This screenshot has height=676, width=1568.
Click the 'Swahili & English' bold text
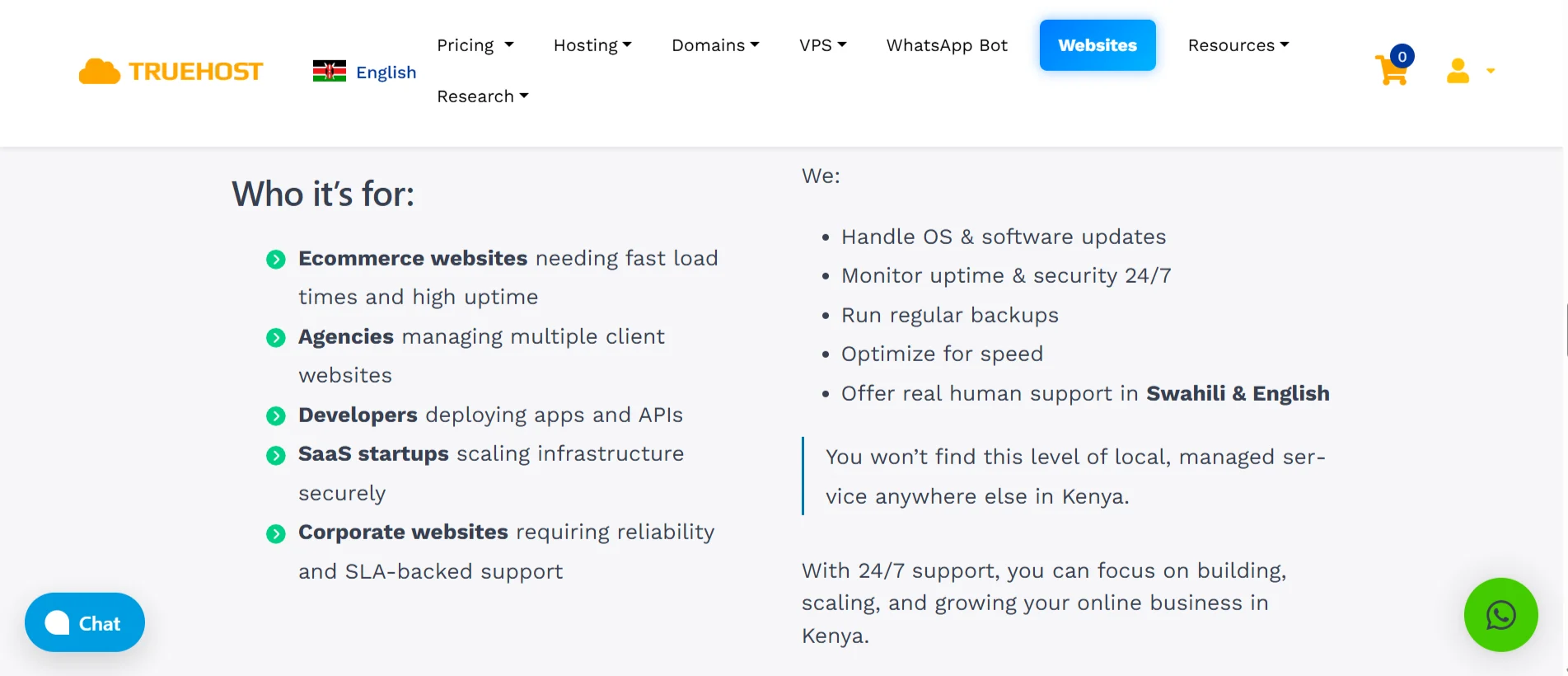pos(1238,393)
